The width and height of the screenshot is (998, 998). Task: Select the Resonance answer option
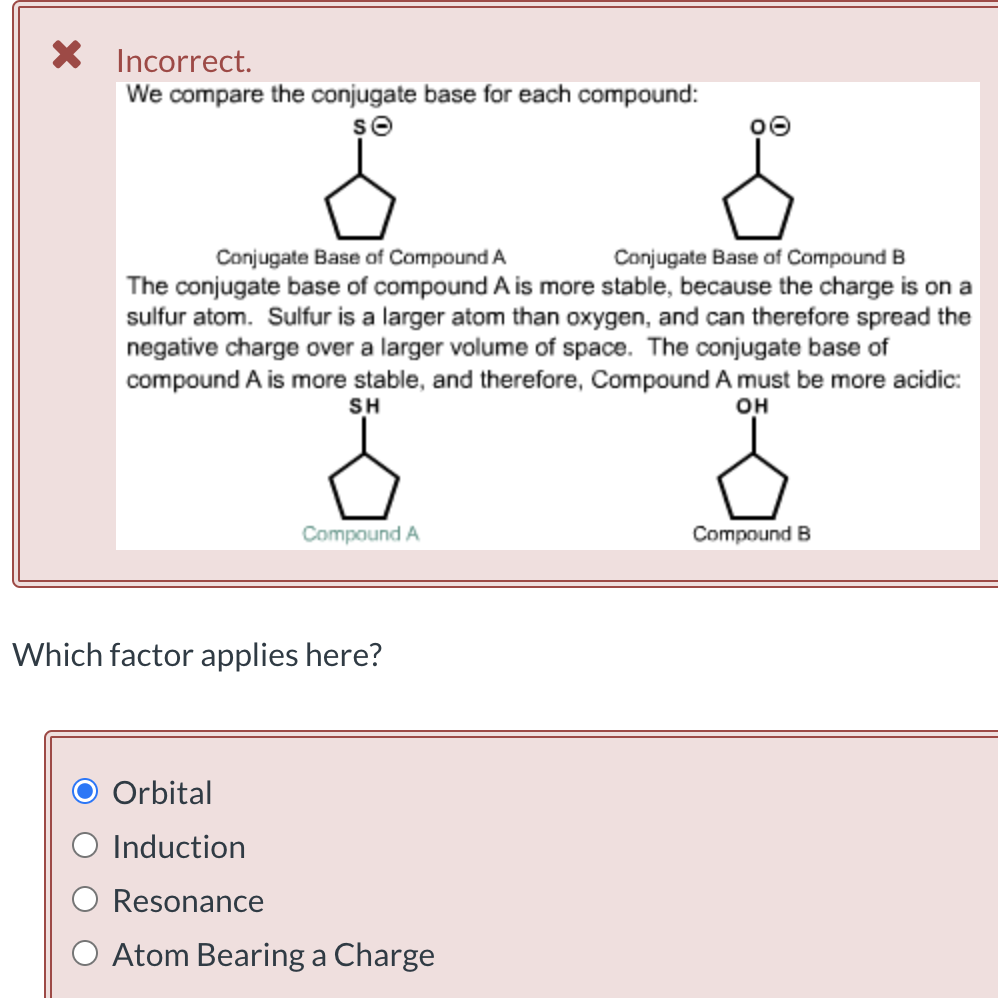86,898
